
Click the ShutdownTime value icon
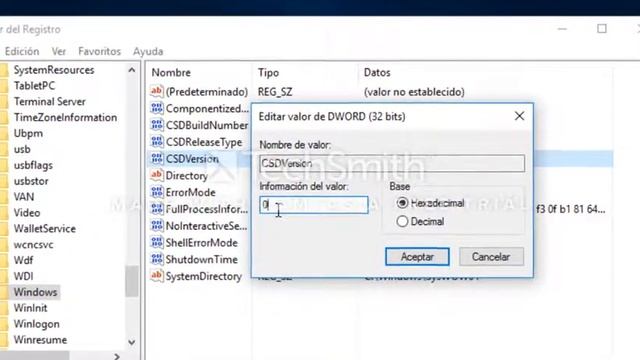pos(157,259)
